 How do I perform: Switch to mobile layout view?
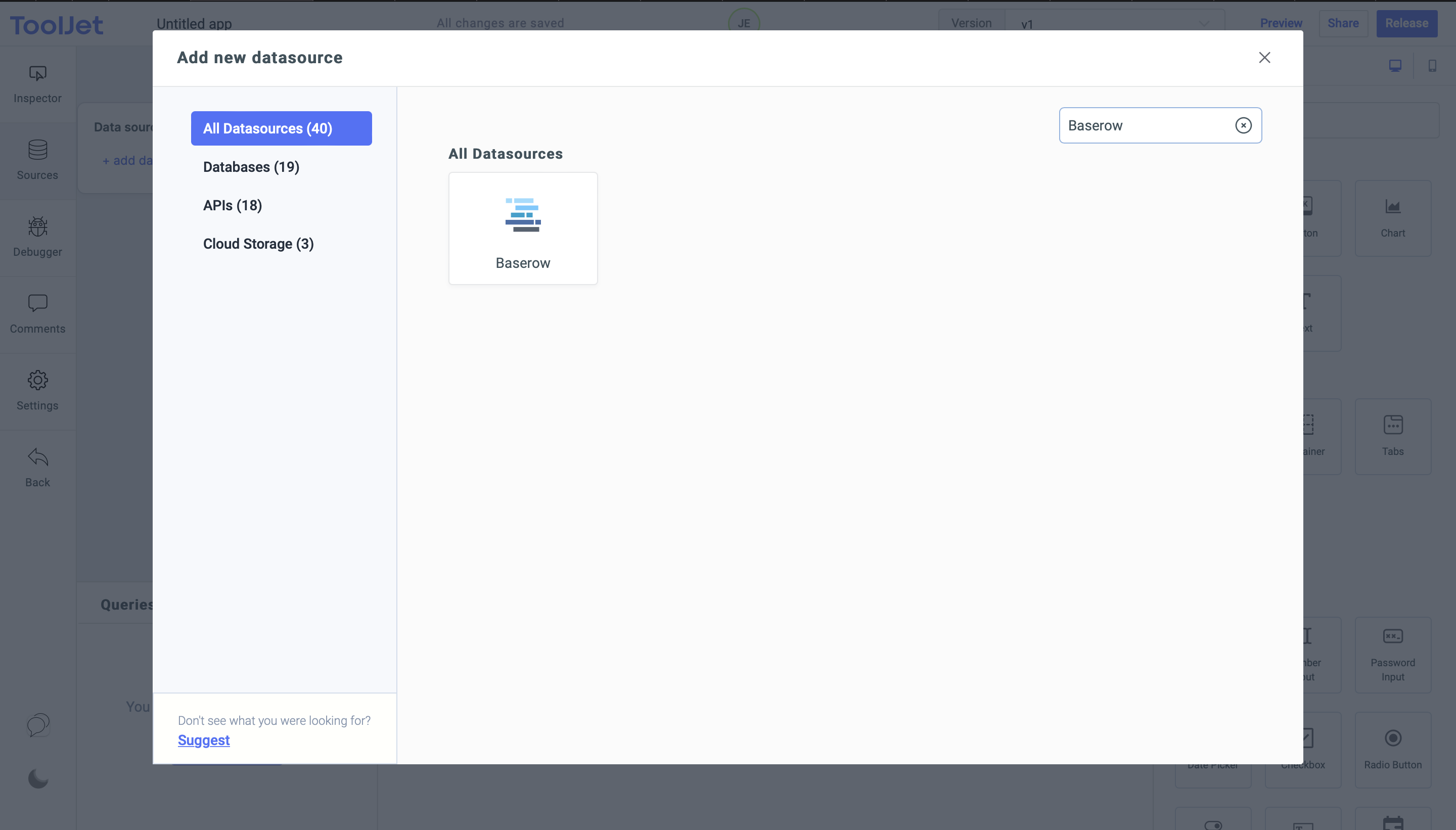(x=1432, y=66)
